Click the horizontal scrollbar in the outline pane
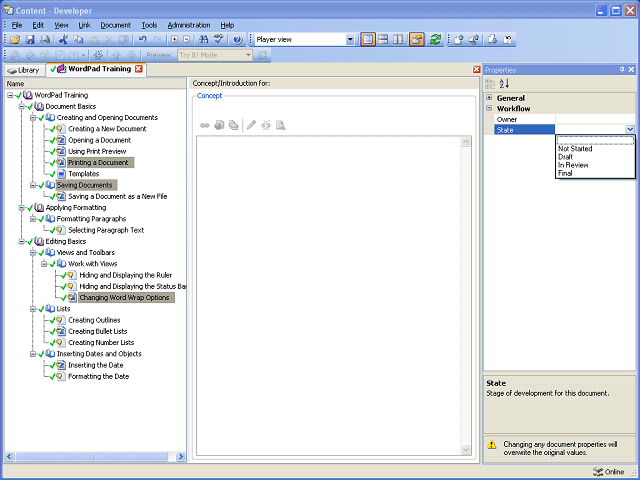Screen dimensions: 640x480 point(91,456)
